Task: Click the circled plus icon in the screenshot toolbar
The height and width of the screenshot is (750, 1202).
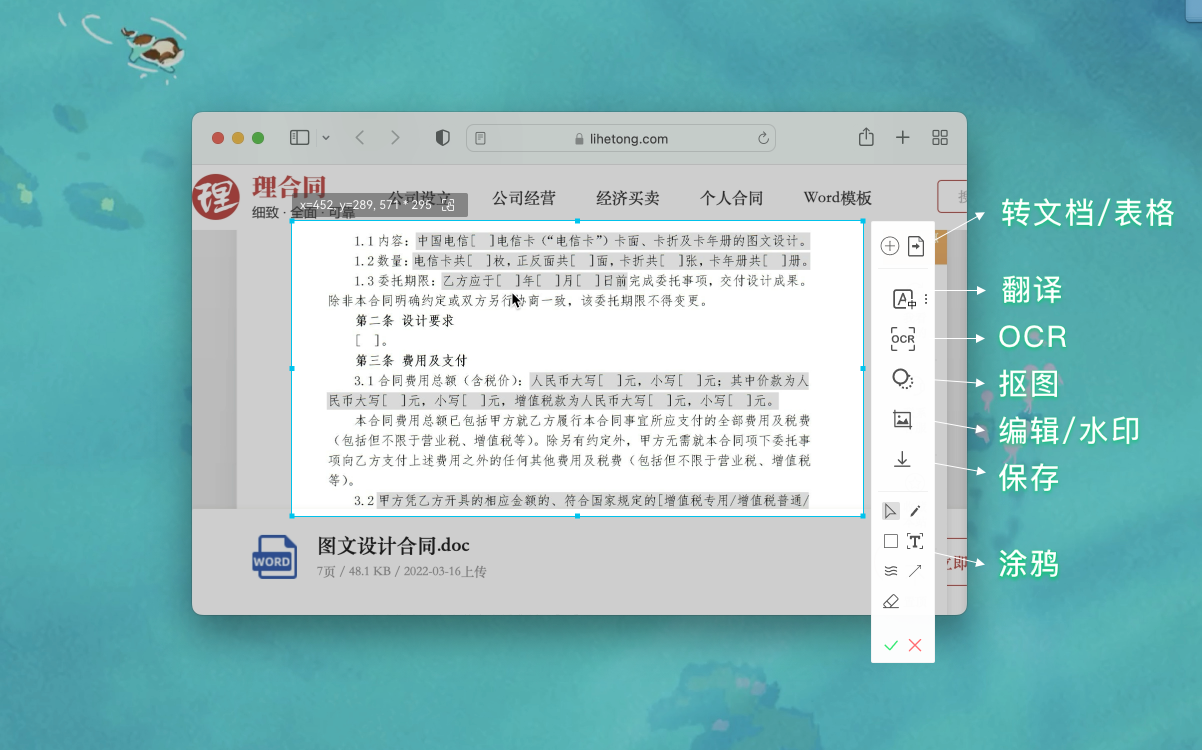Action: pyautogui.click(x=890, y=246)
